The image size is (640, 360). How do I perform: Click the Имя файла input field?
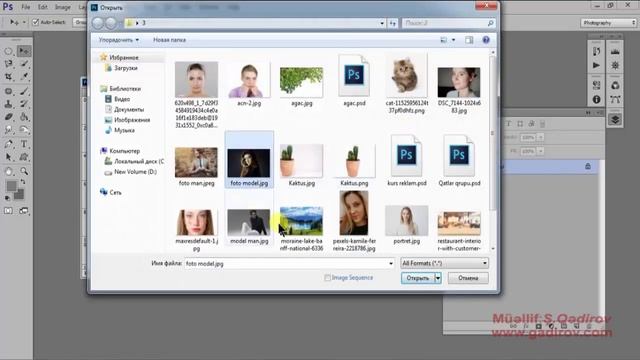click(x=289, y=264)
